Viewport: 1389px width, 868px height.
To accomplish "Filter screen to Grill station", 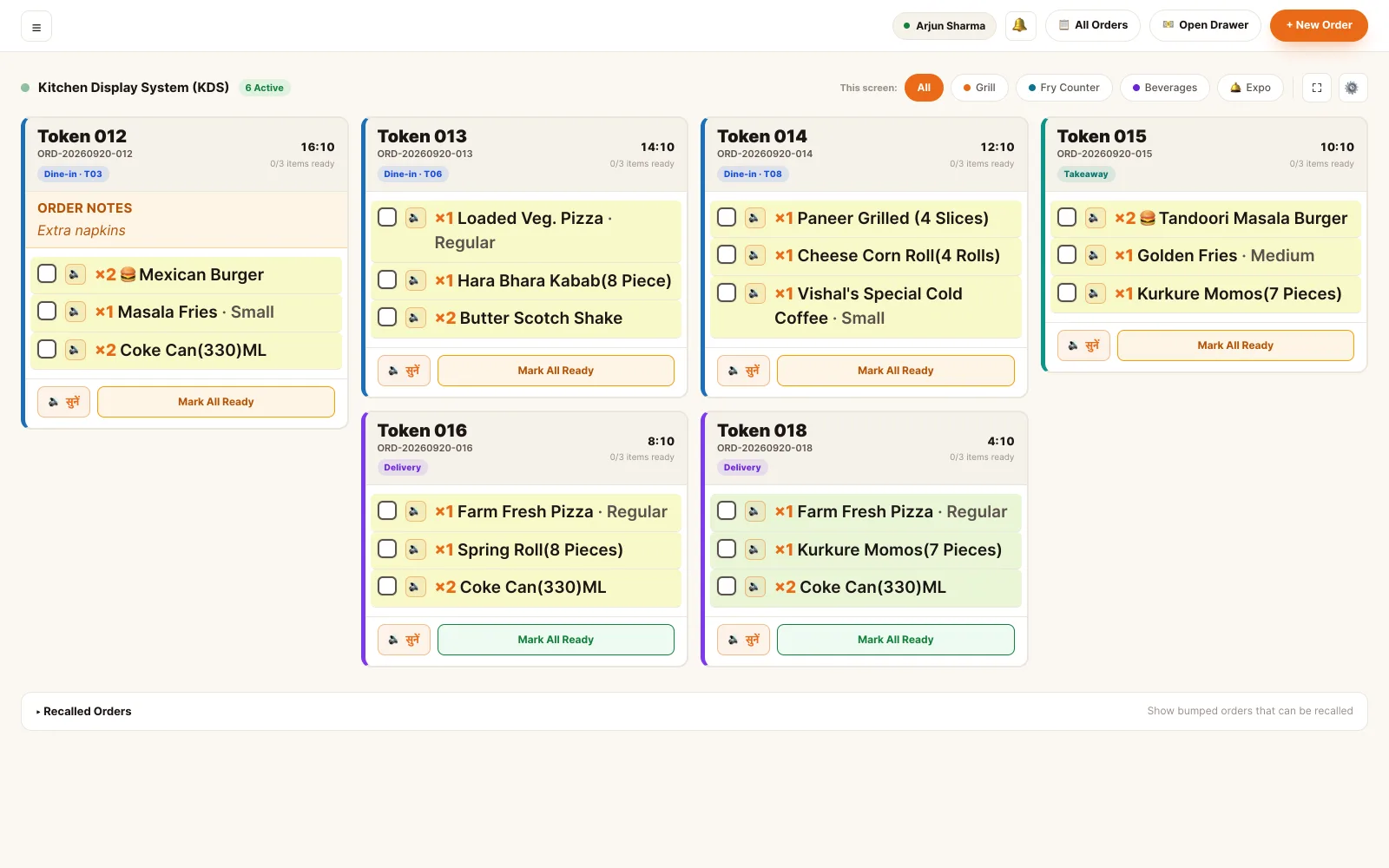I will point(979,88).
